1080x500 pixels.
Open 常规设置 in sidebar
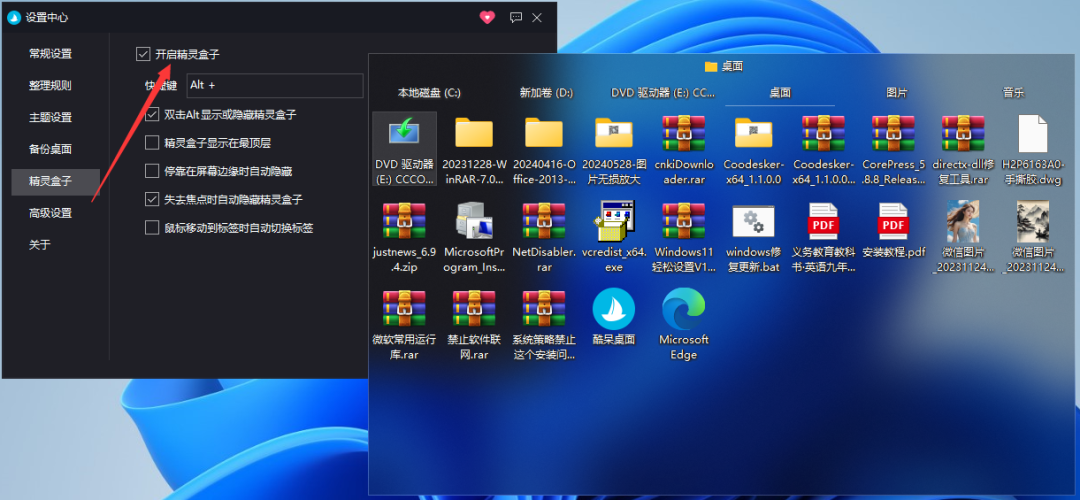click(x=50, y=54)
